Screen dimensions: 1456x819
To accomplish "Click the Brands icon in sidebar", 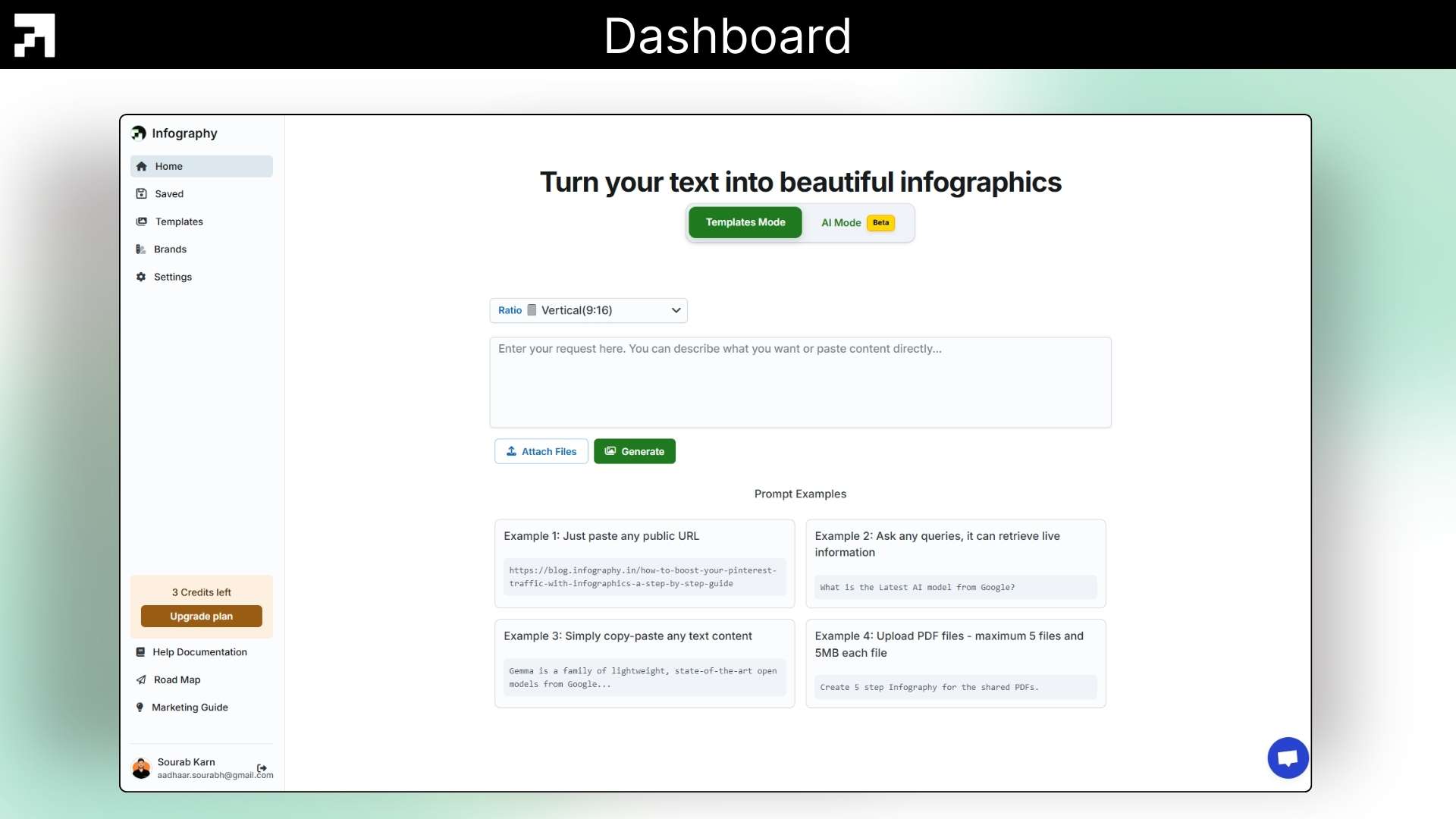I will [140, 249].
